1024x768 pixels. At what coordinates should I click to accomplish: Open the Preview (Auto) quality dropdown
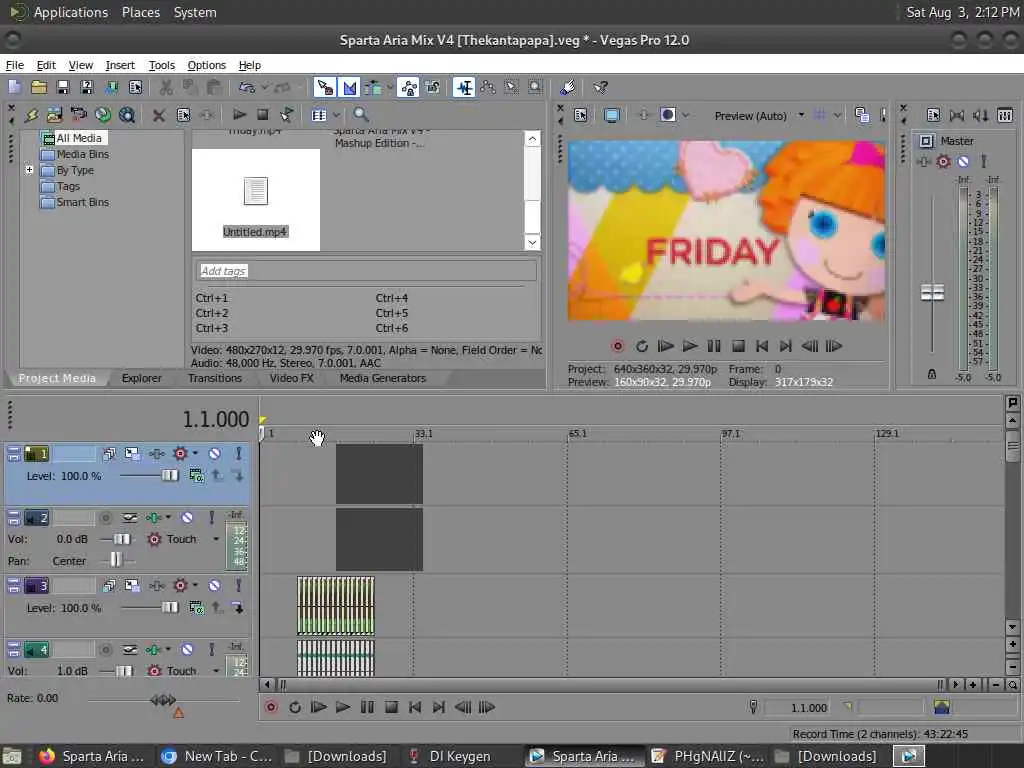coord(759,116)
